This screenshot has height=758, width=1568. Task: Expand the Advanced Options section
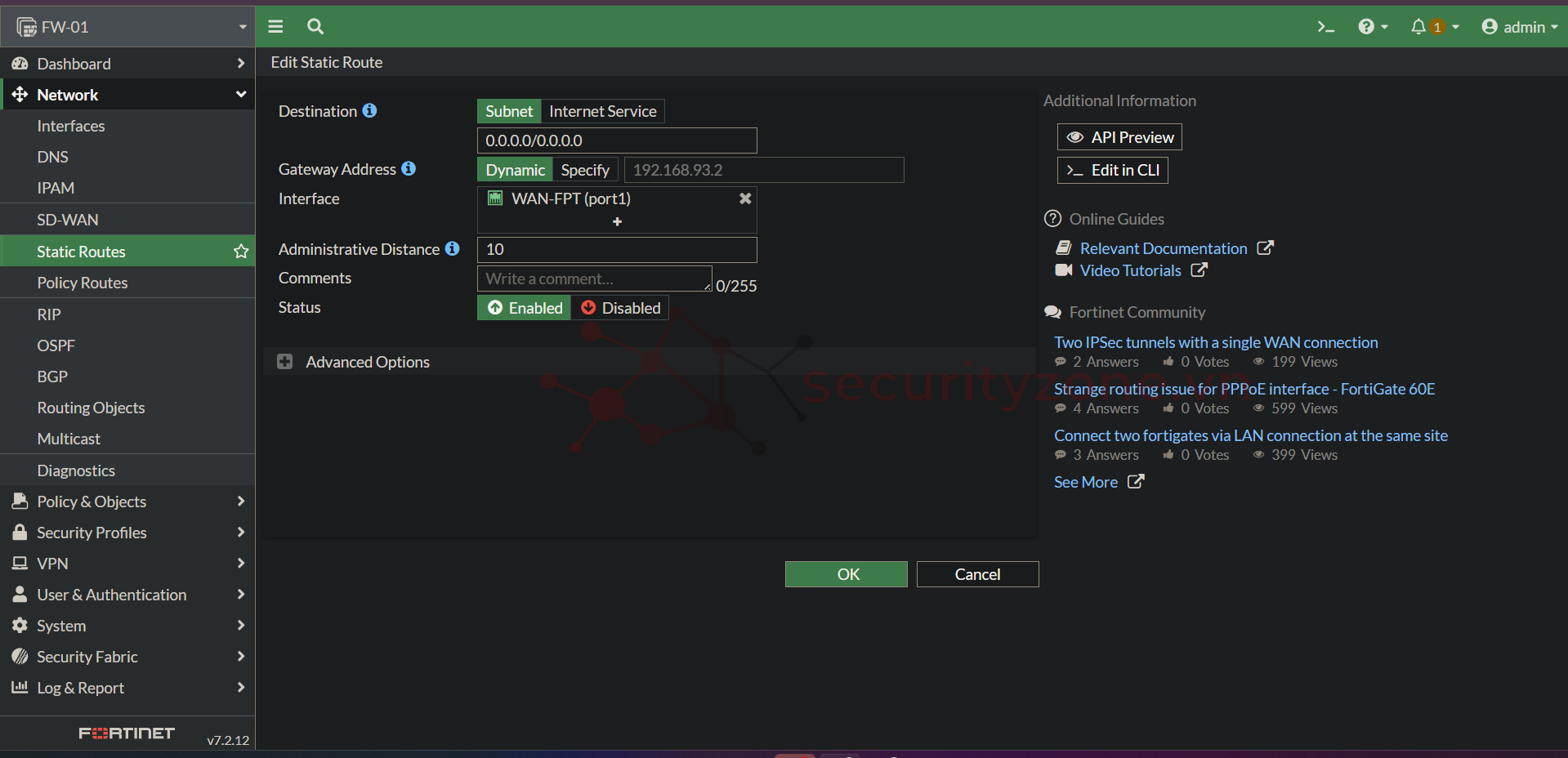tap(285, 362)
